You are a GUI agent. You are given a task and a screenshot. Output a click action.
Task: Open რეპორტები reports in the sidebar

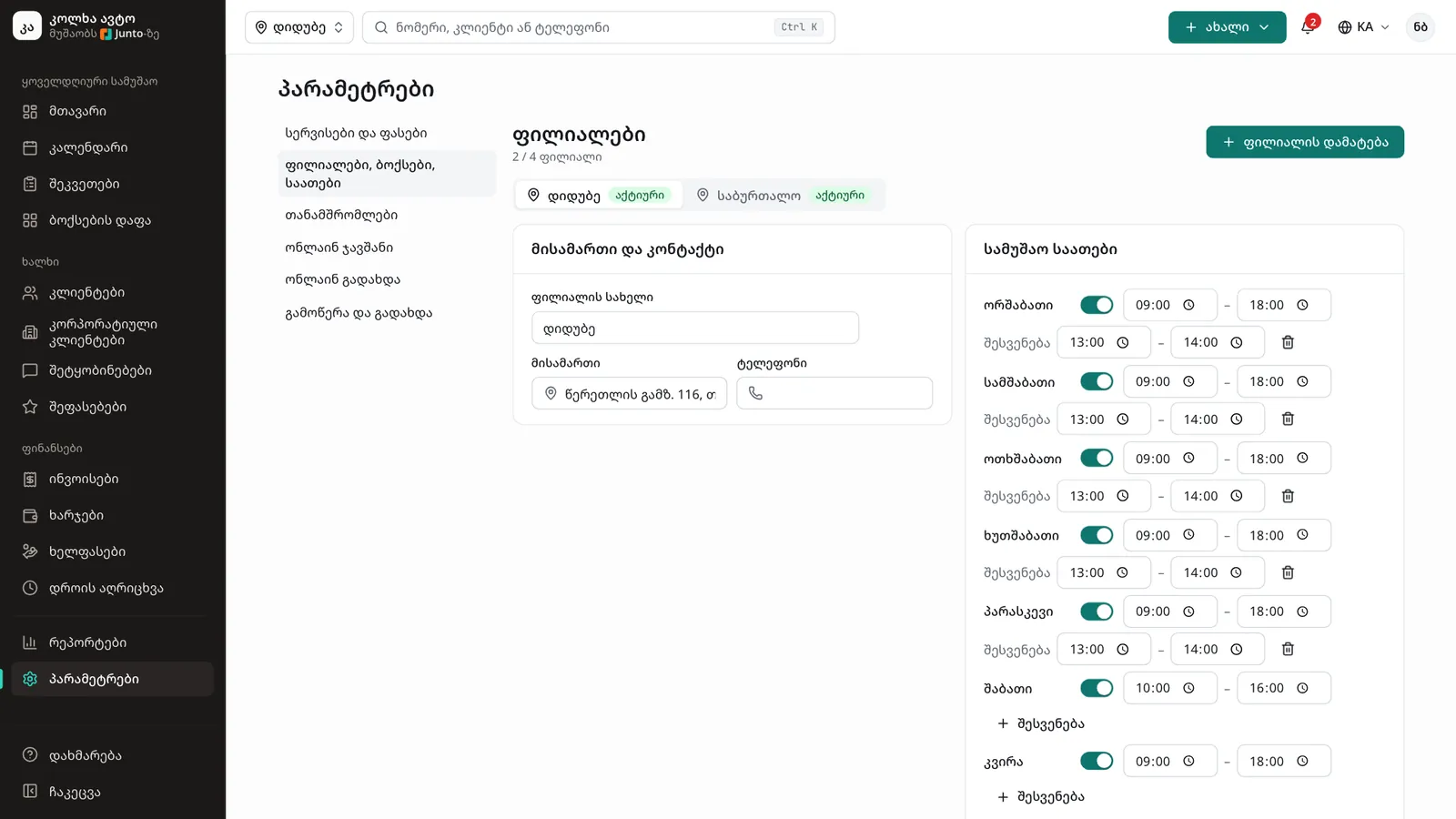click(113, 642)
